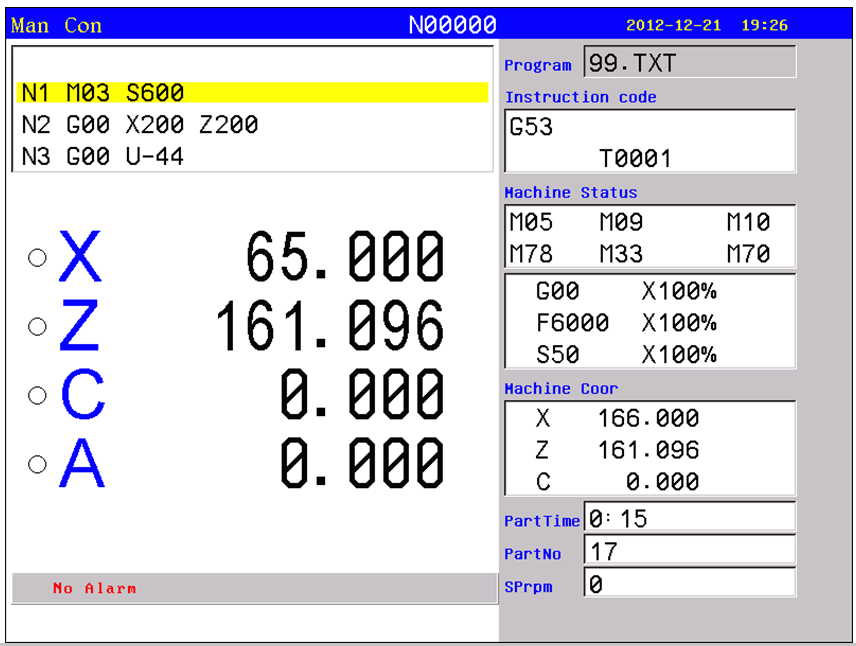This screenshot has width=856, height=646.
Task: Click the F6000 feed rate override row
Action: tap(626, 323)
